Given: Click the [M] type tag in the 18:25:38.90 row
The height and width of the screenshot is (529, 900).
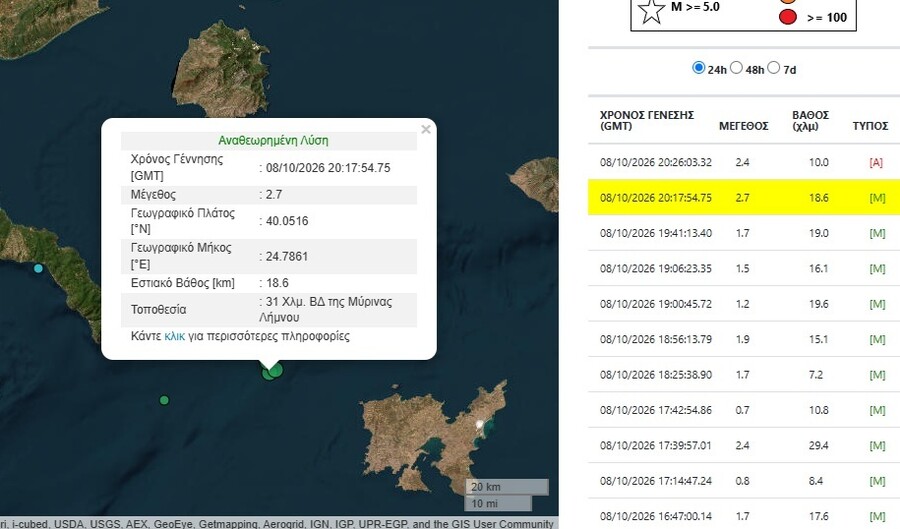Looking at the screenshot, I should pyautogui.click(x=877, y=375).
